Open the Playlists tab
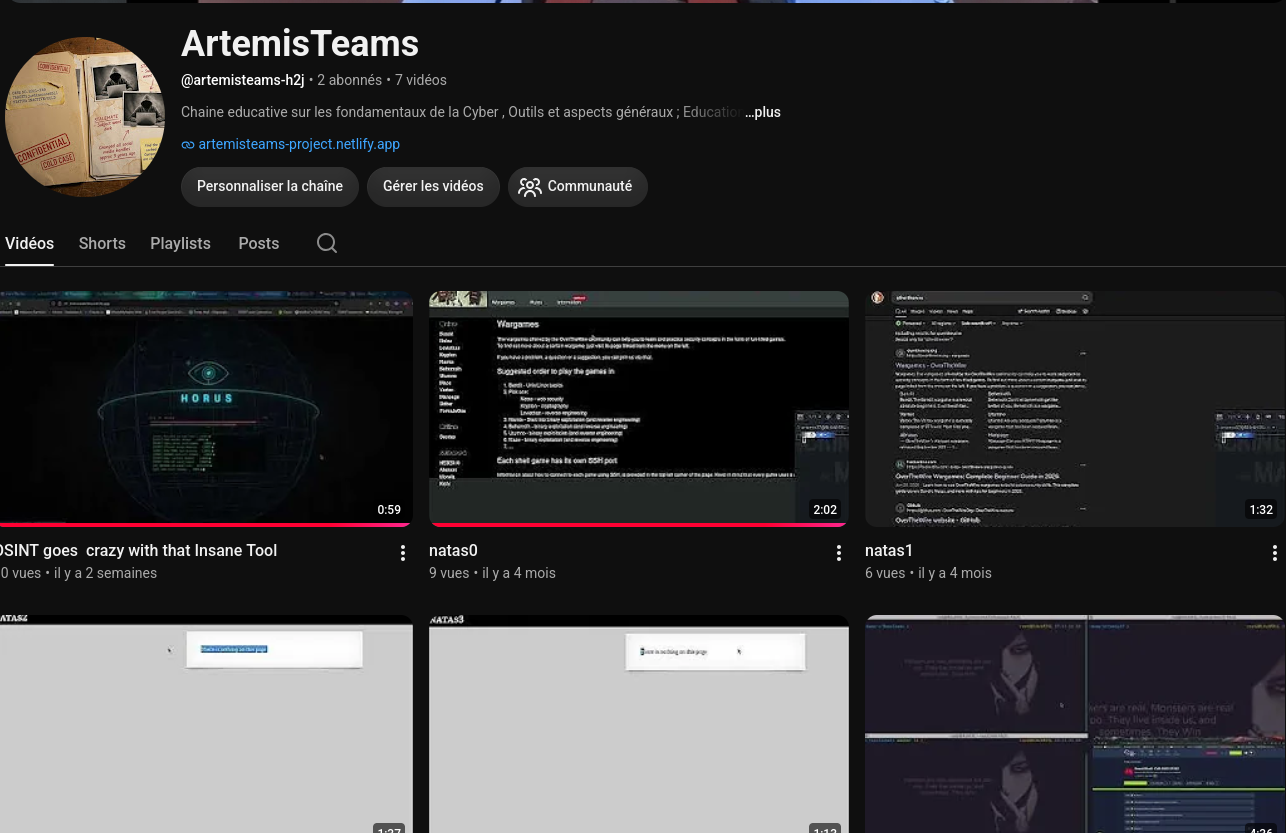The height and width of the screenshot is (833, 1286). [x=180, y=243]
